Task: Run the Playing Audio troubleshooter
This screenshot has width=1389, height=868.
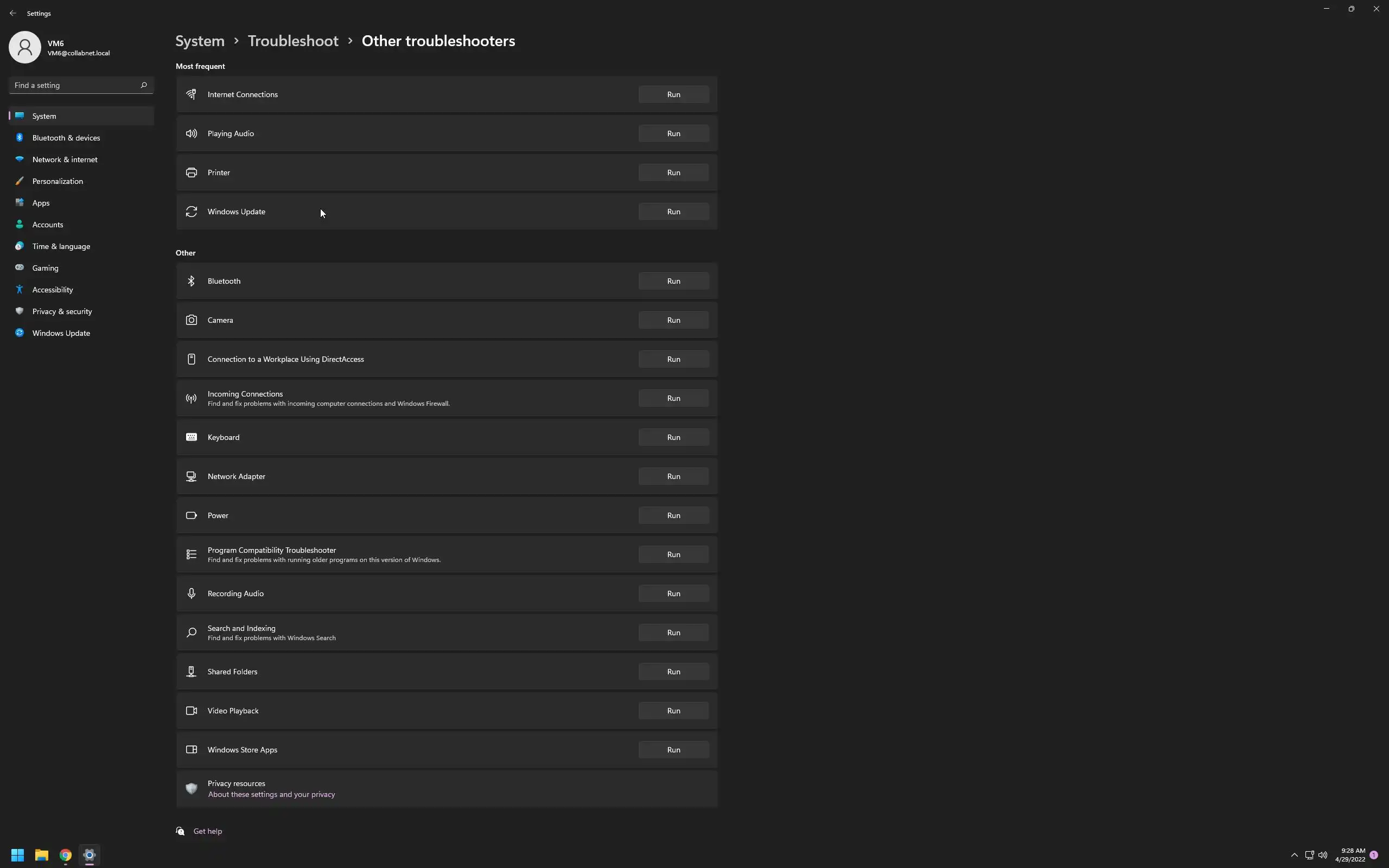Action: point(673,133)
